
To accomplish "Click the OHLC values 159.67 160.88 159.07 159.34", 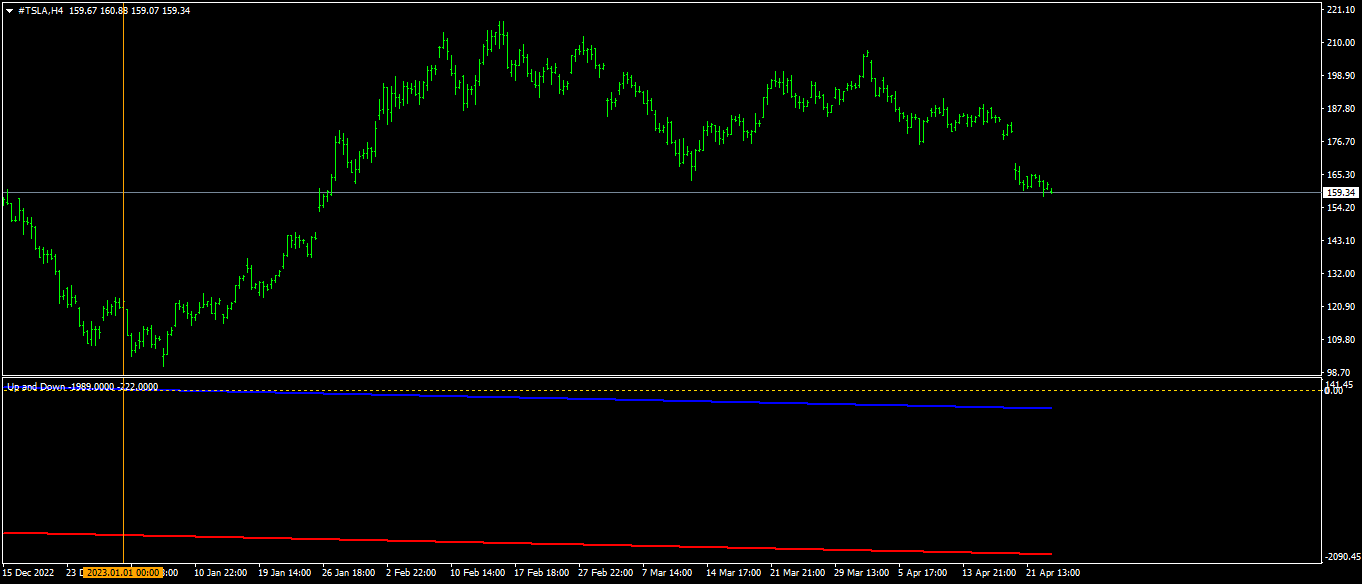I will pyautogui.click(x=130, y=10).
